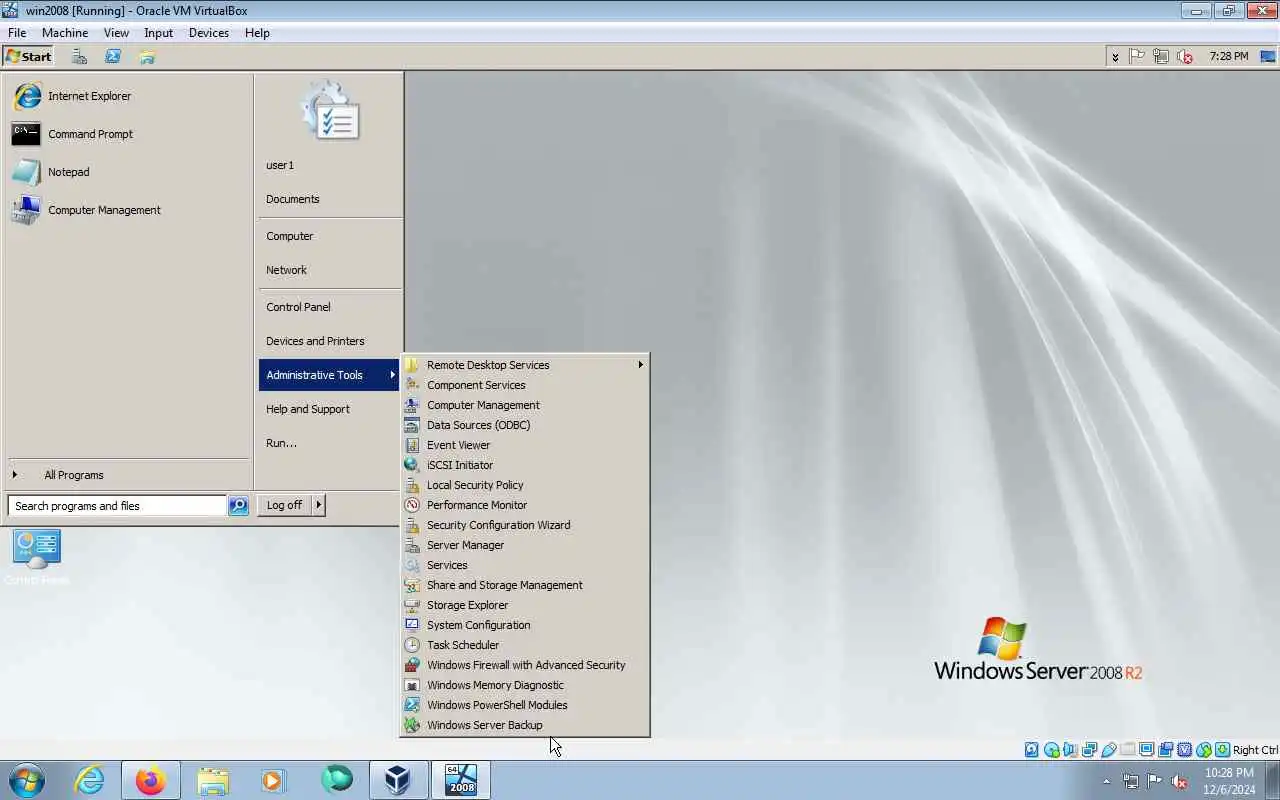Viewport: 1280px width, 800px height.
Task: Click guest clock showing 7:28 PM
Action: click(1229, 57)
